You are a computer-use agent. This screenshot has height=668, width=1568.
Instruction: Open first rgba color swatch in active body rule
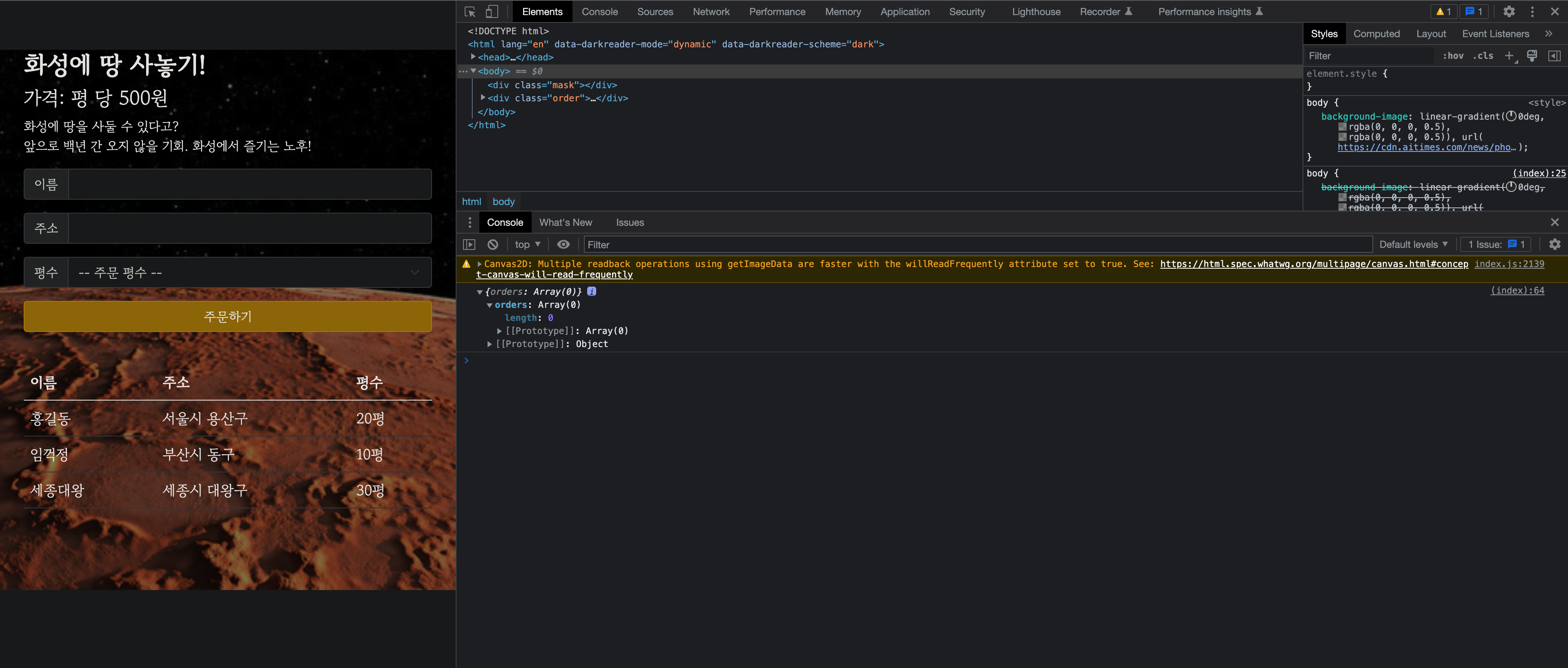(1342, 127)
